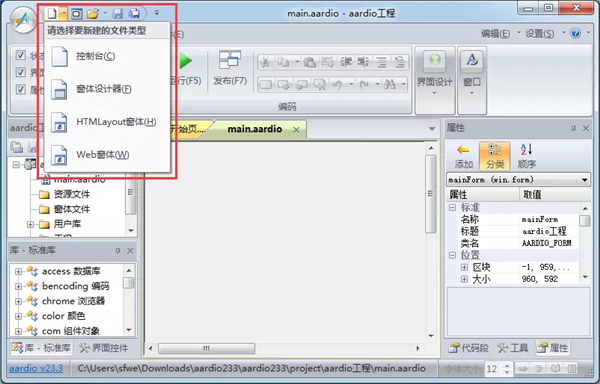Expand the access database library node
The image size is (600, 384).
pyautogui.click(x=18, y=272)
